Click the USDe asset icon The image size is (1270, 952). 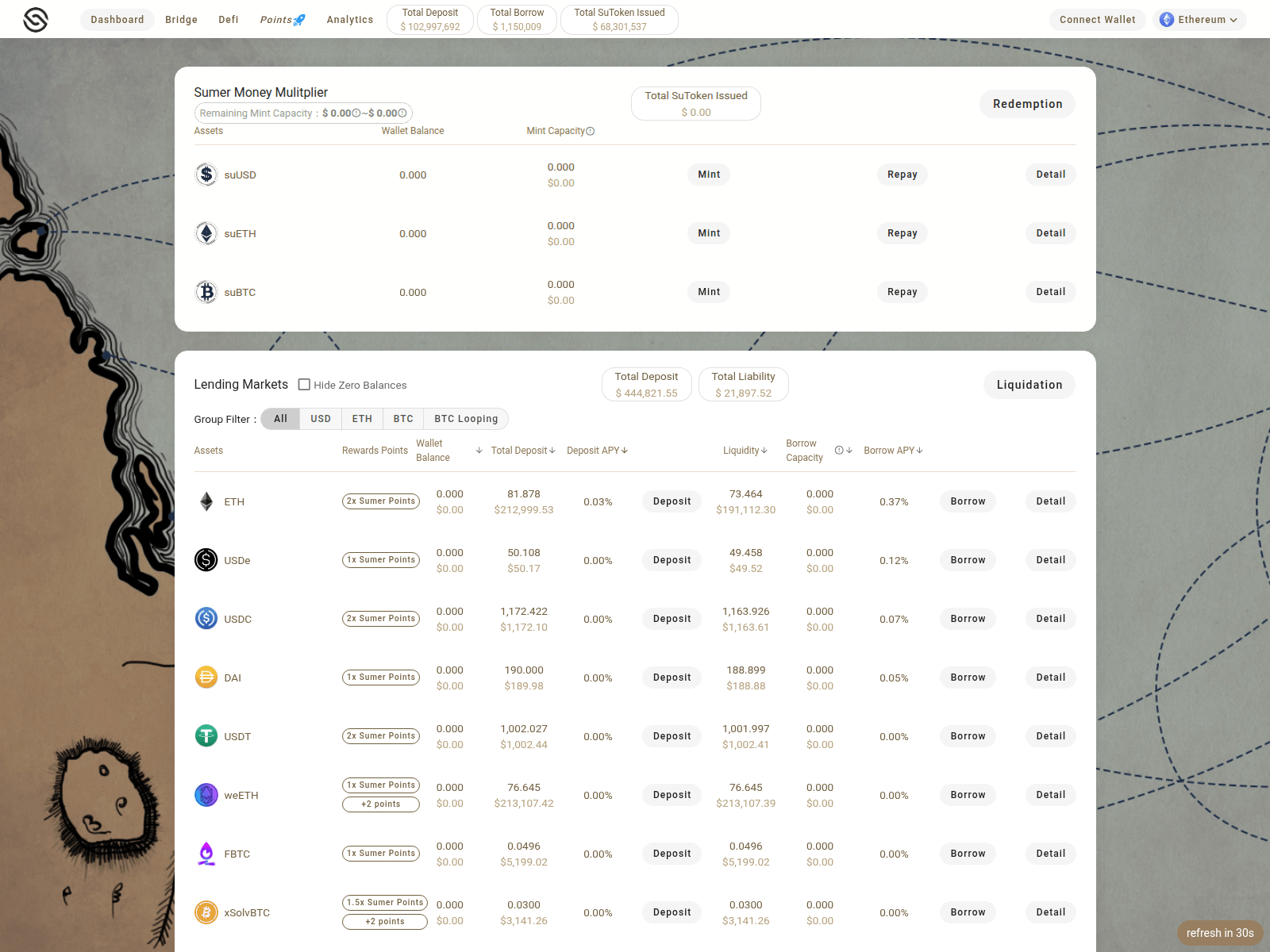[206, 560]
